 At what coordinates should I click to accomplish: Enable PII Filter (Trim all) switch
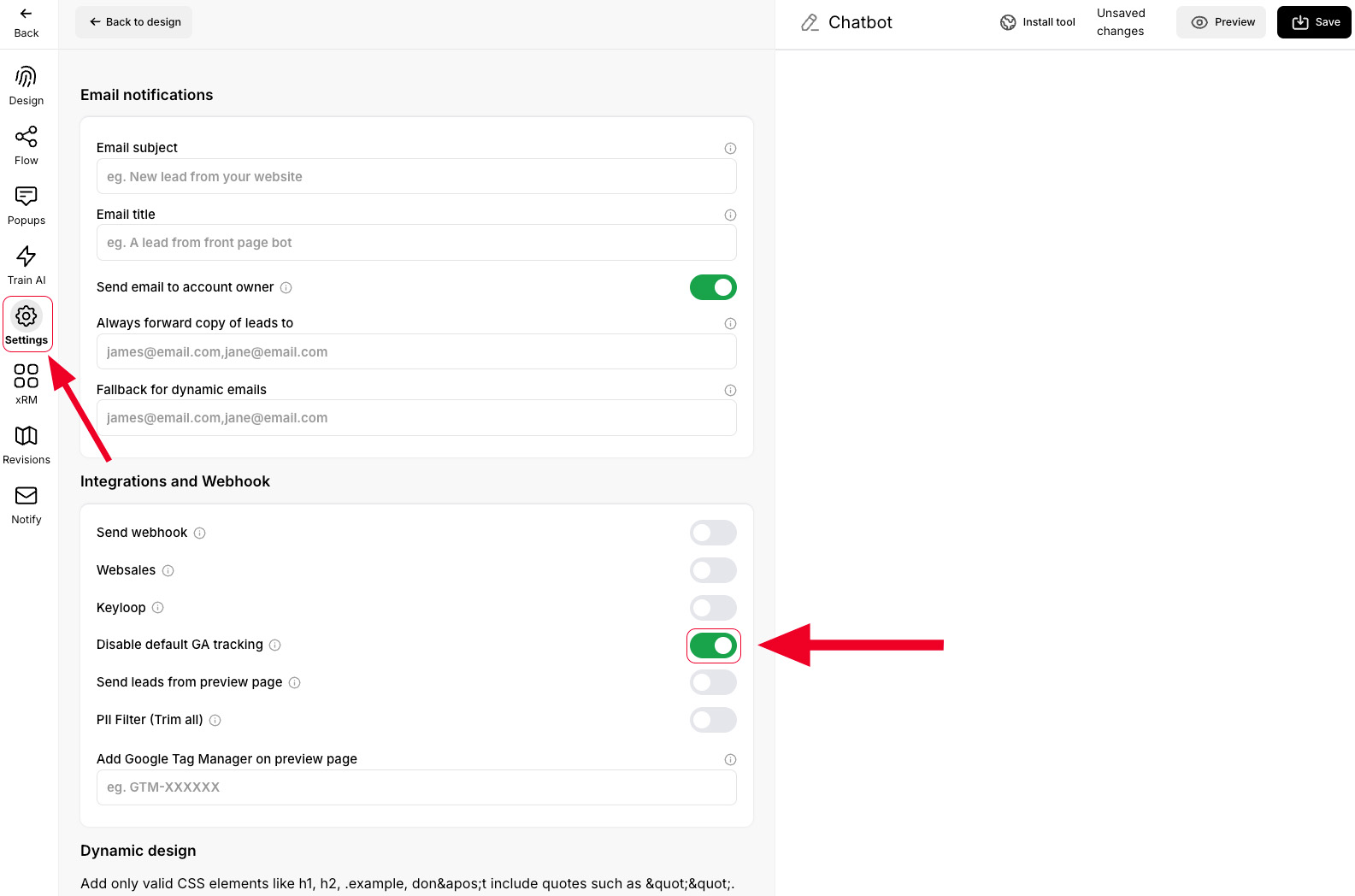(713, 720)
